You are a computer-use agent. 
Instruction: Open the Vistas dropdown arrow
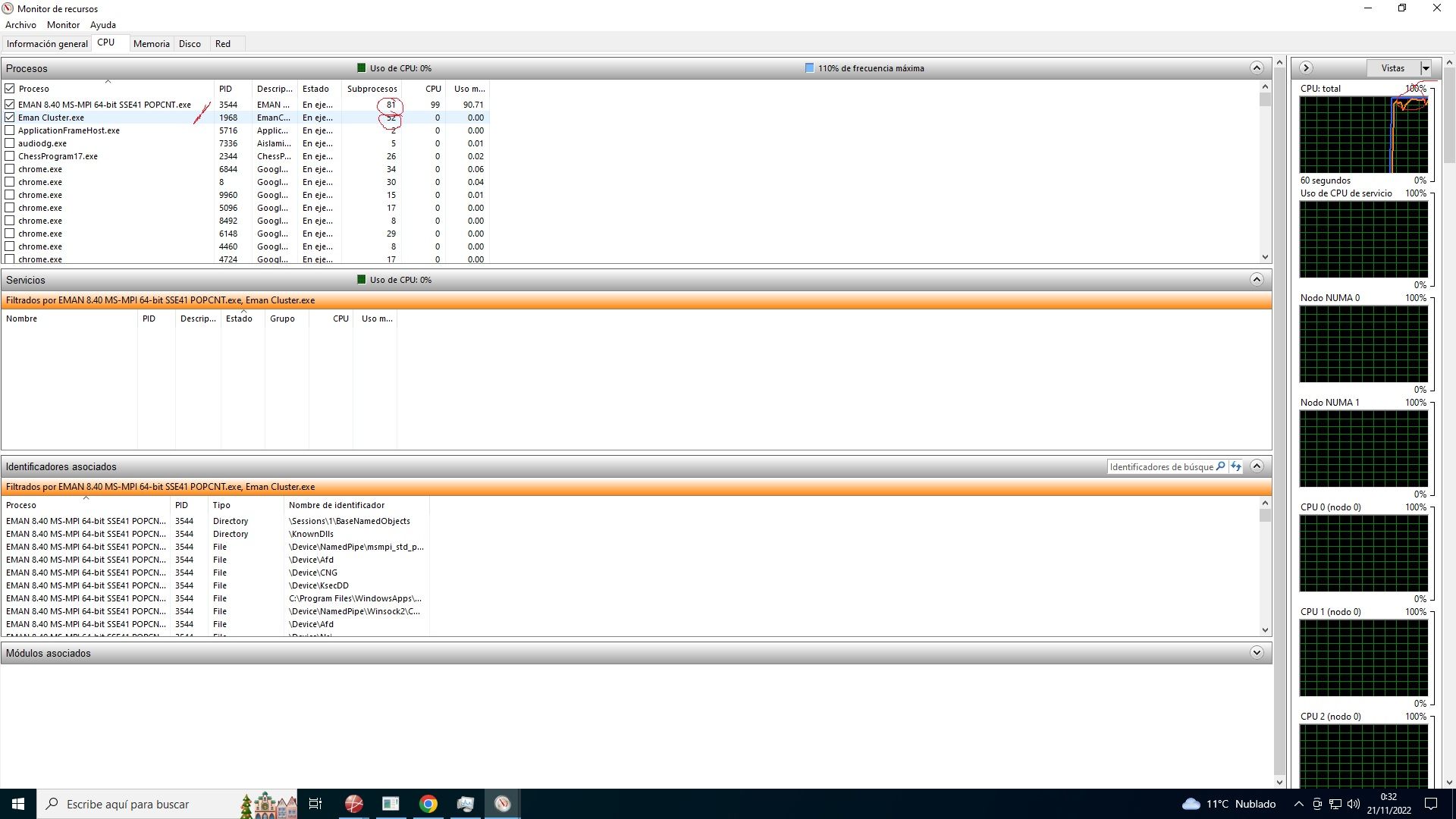point(1426,68)
